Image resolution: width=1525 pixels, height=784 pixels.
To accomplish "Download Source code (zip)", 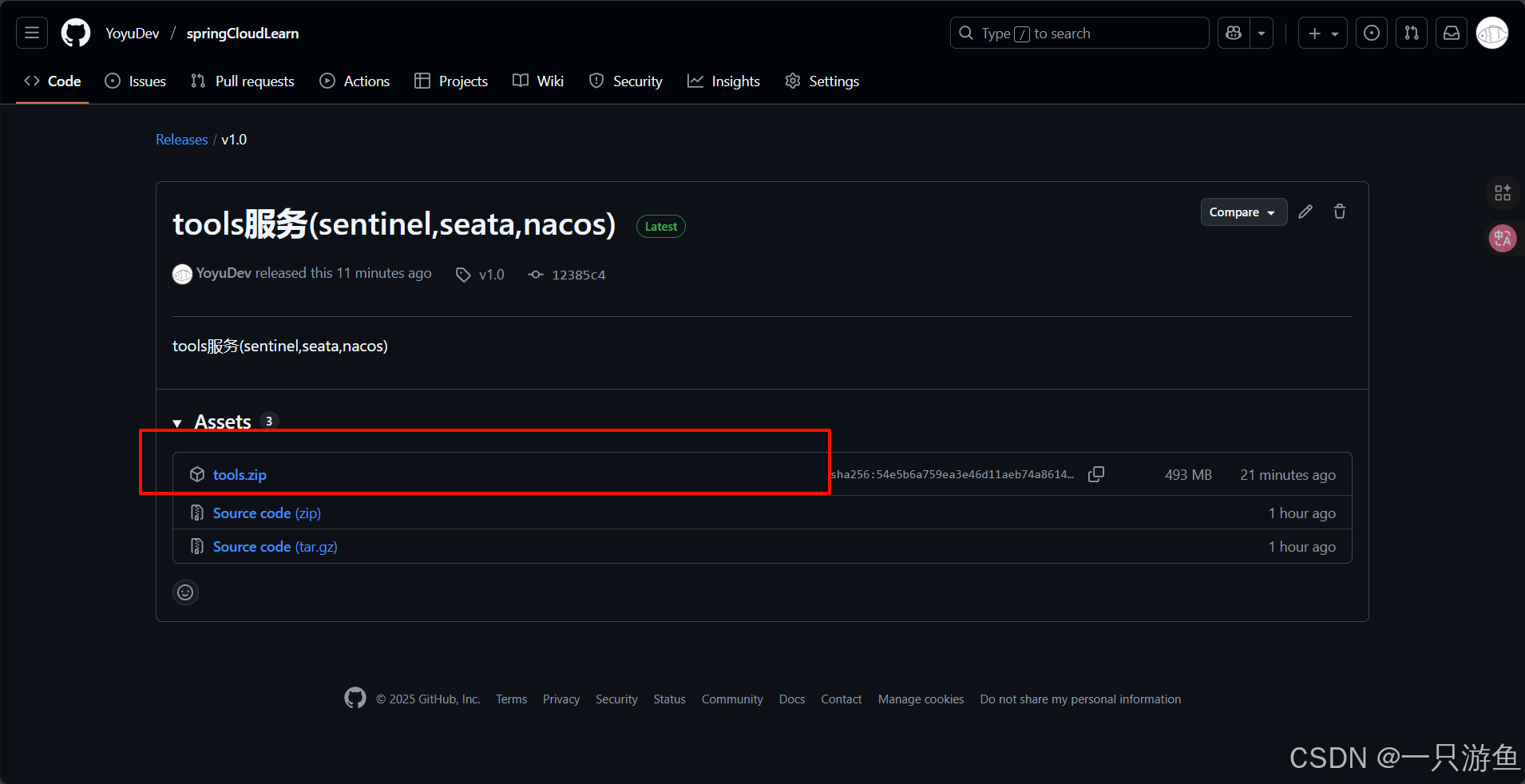I will (267, 513).
